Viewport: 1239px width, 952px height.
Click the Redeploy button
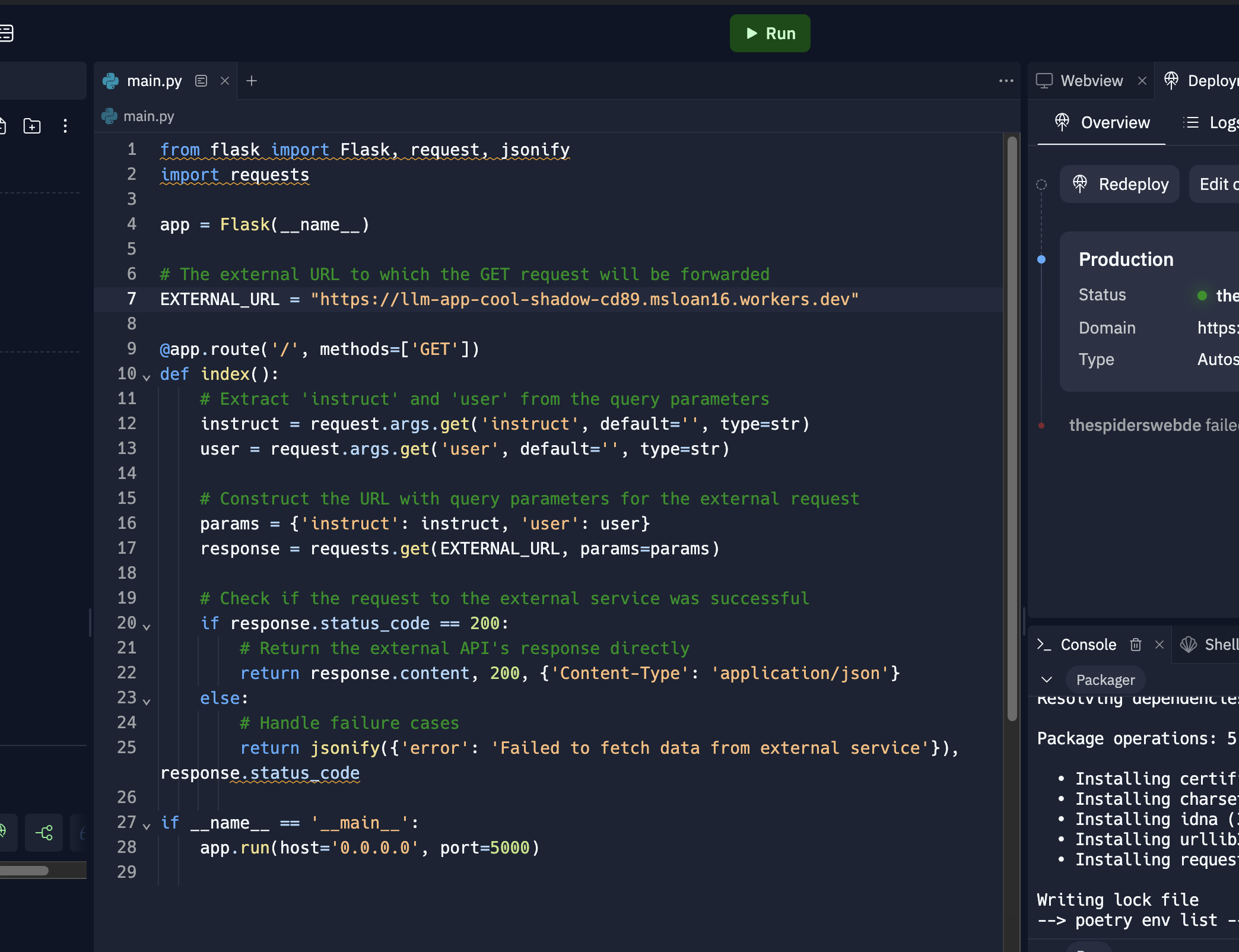pyautogui.click(x=1120, y=184)
